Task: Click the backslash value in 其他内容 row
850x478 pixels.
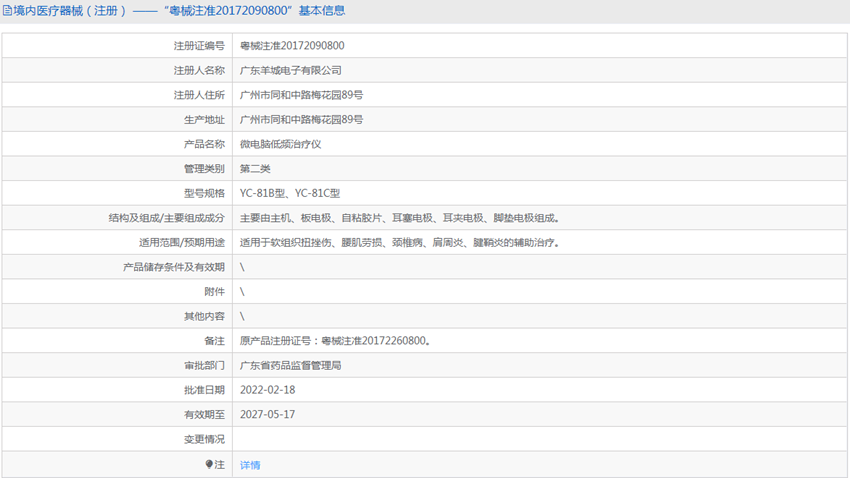Action: click(x=242, y=316)
